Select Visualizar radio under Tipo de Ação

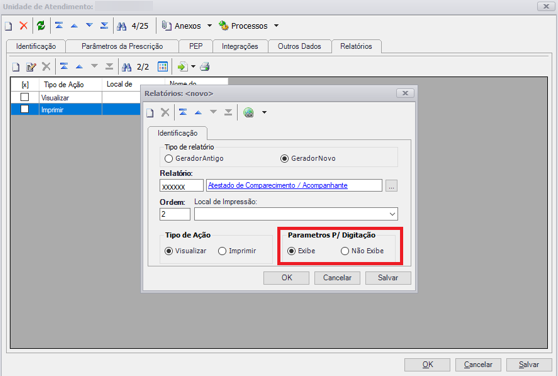click(x=169, y=251)
